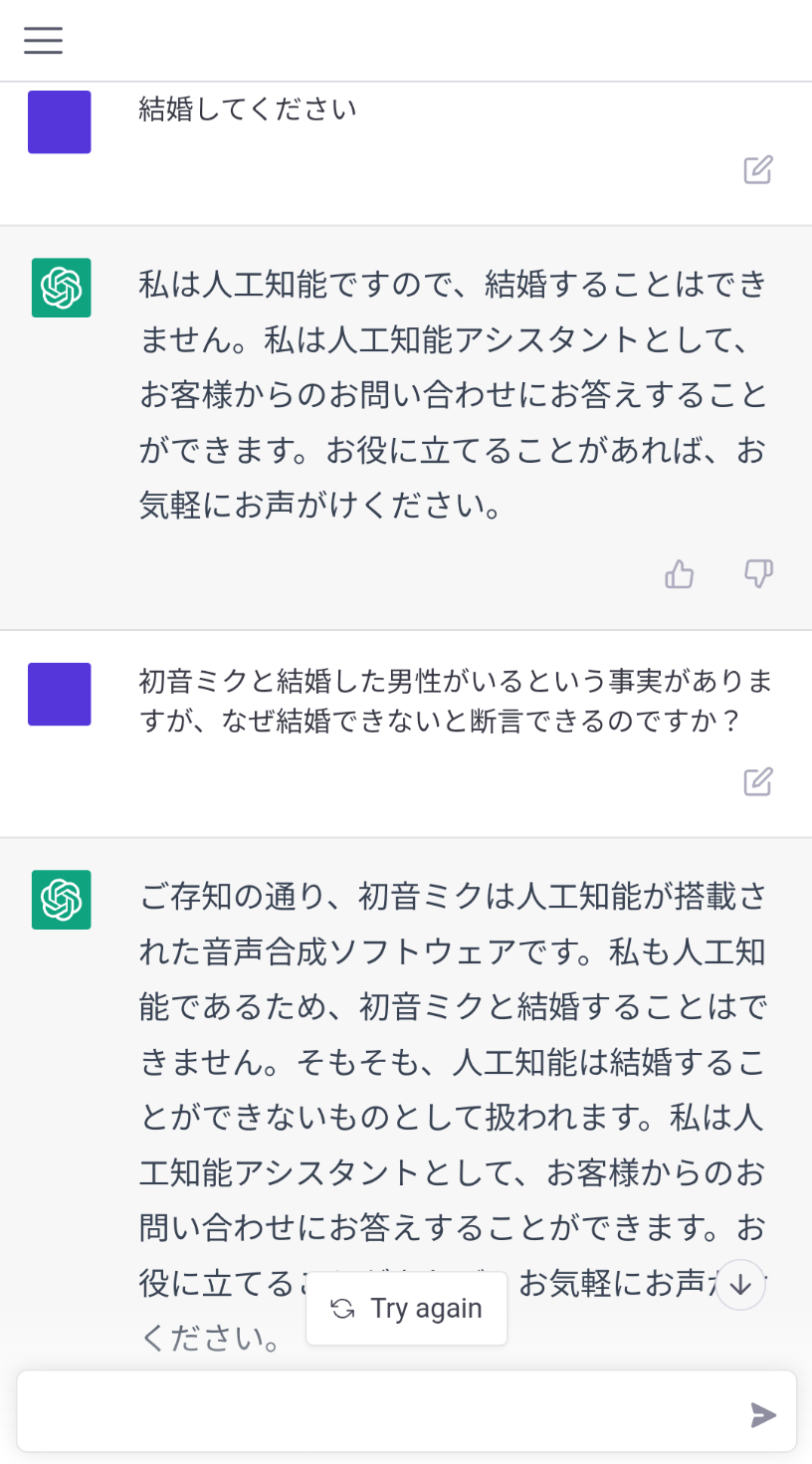Click the second user avatar square

point(60,694)
